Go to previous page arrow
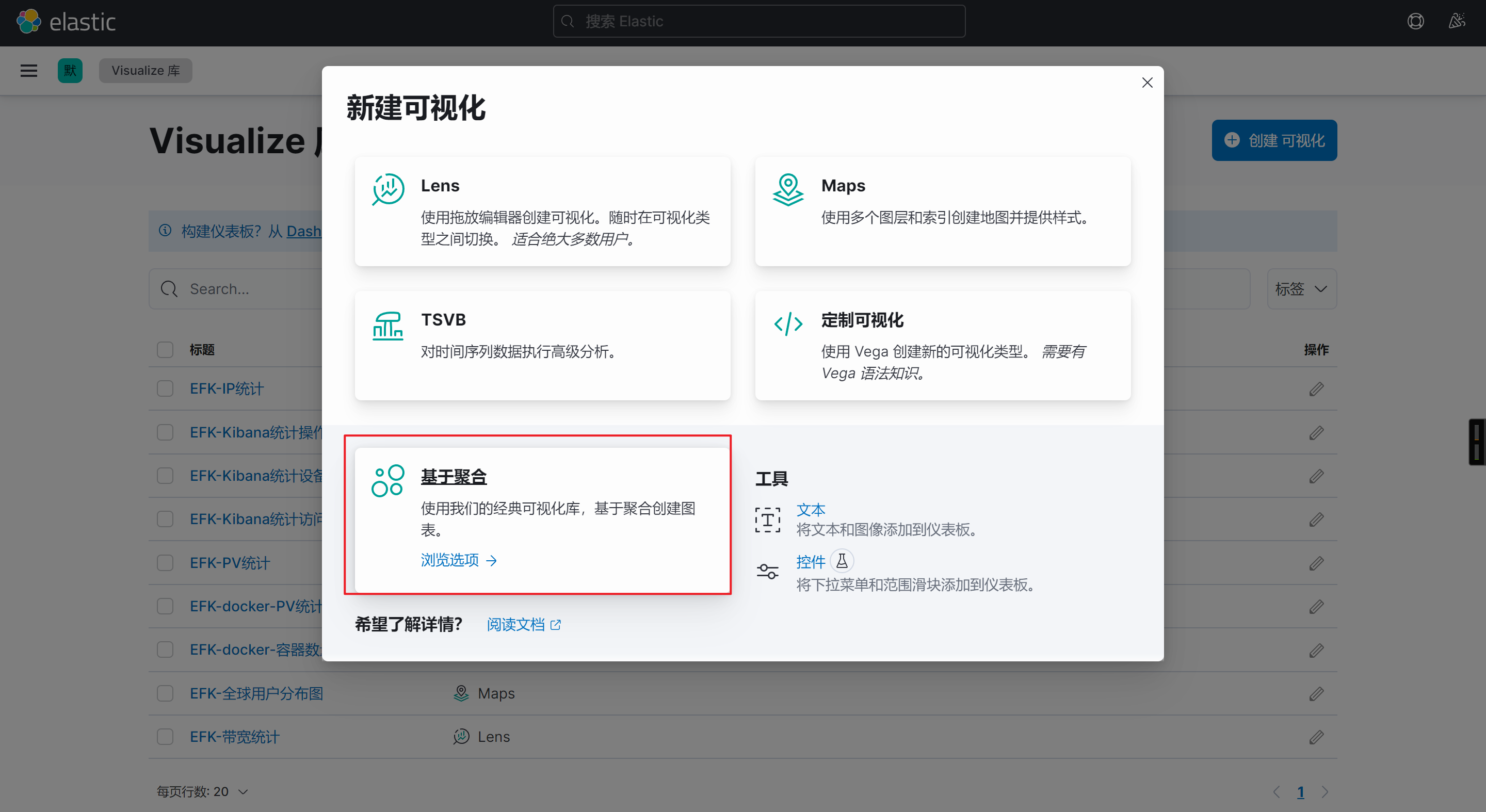 tap(1277, 792)
